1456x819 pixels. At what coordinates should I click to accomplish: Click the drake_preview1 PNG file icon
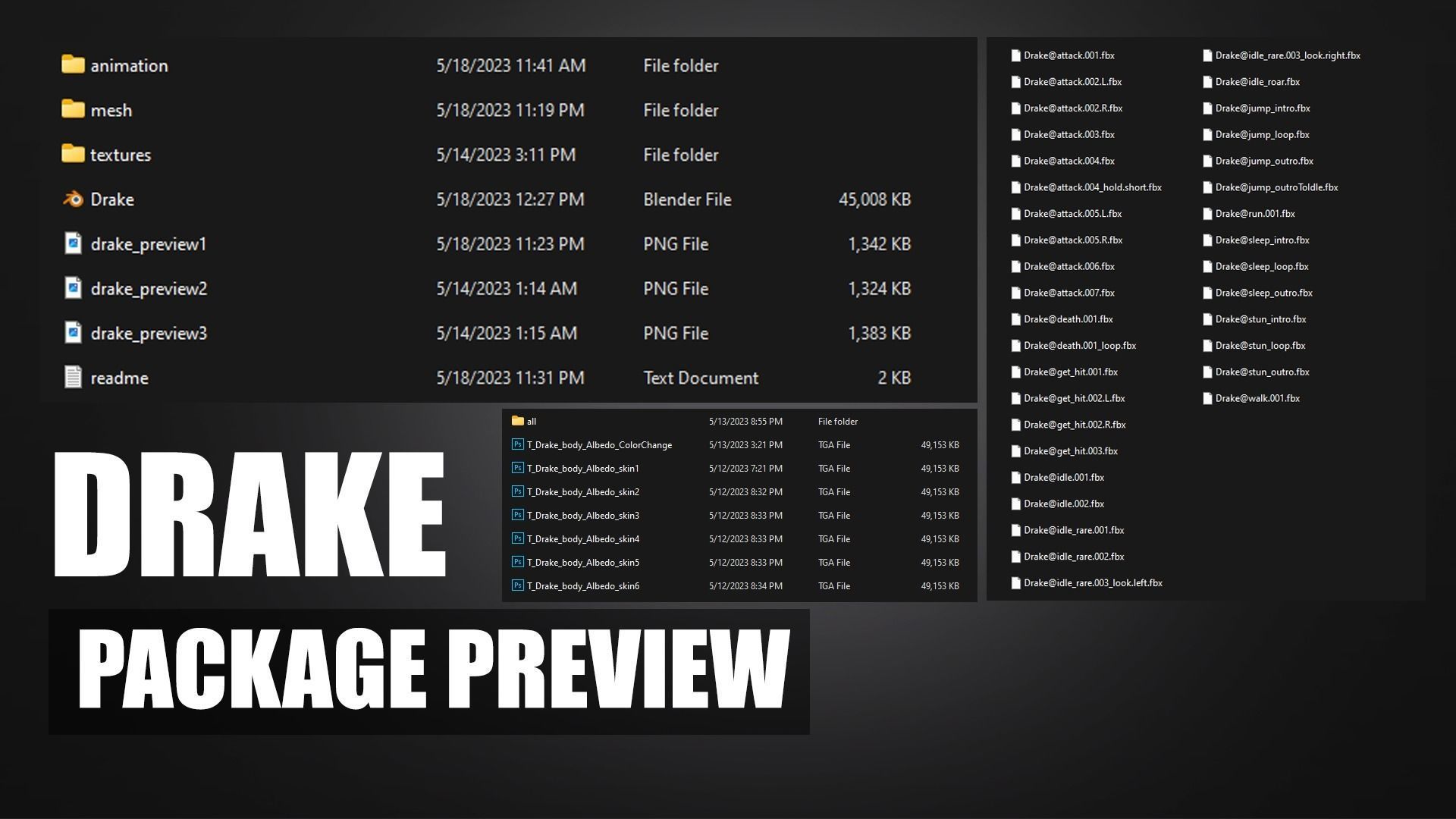73,243
